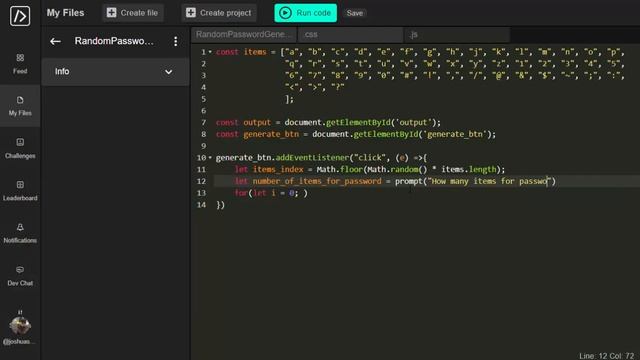Open the My Files sidebar icon

[20, 100]
